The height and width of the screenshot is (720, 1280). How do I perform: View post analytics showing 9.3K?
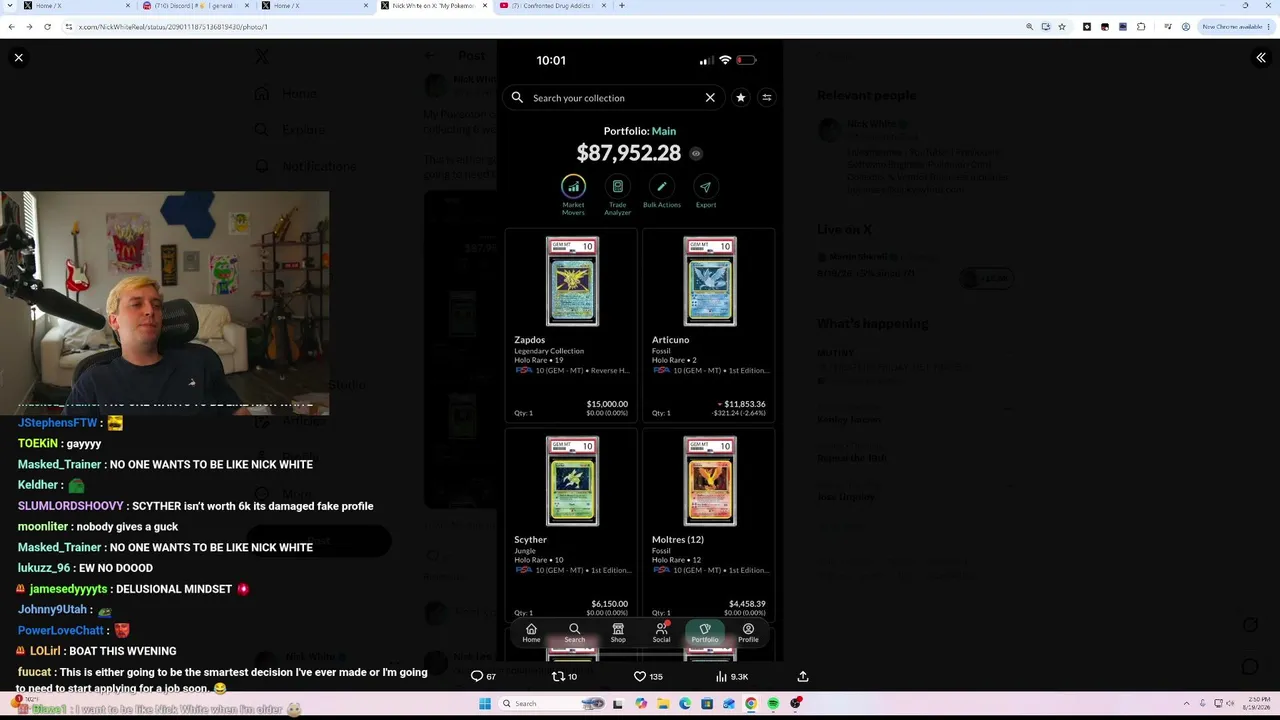732,677
